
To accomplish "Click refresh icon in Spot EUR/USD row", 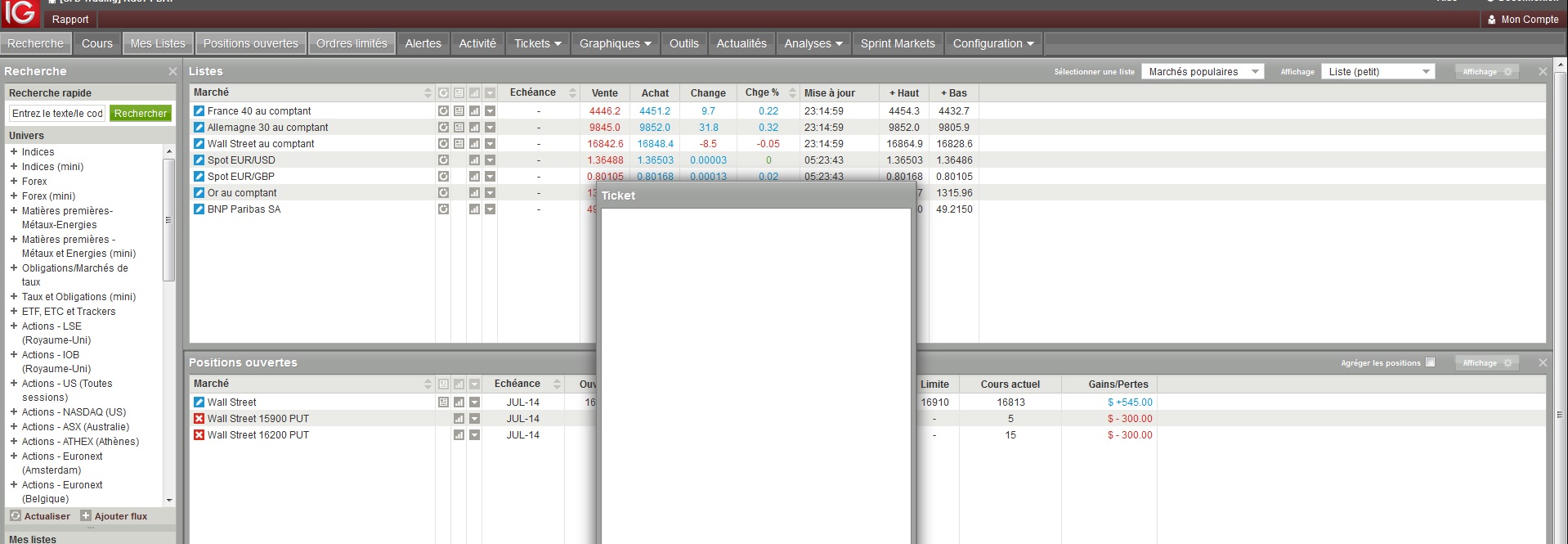I will pyautogui.click(x=443, y=160).
